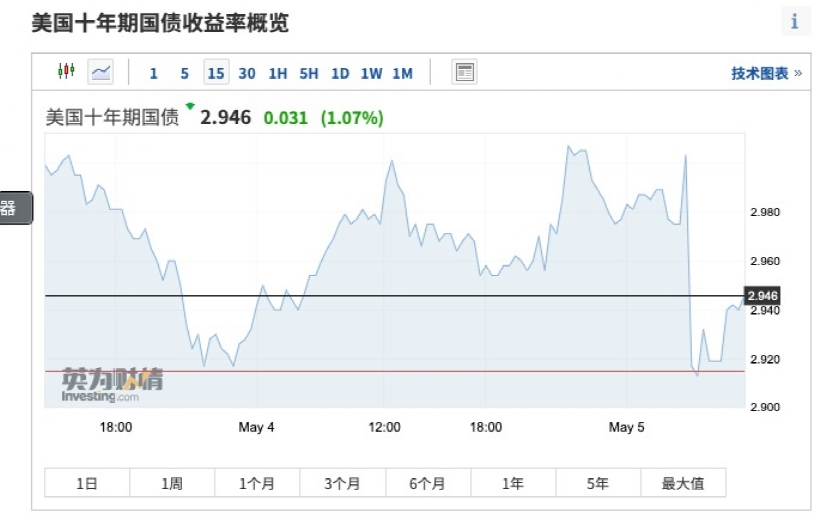Show the 1年 range
This screenshot has width=832, height=524.
(513, 483)
